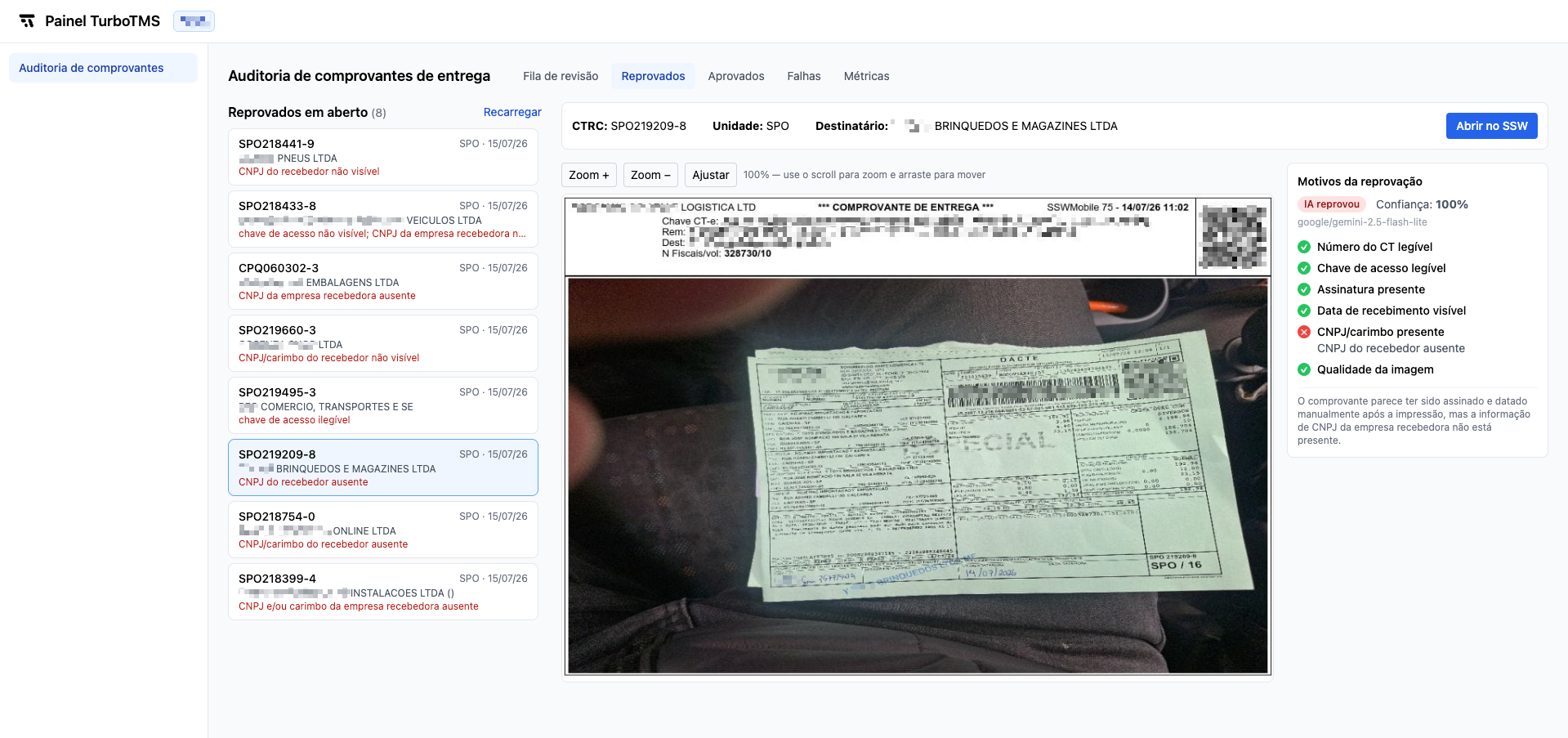The image size is (1568, 738).
Task: Select the Reprovados tab
Action: (x=653, y=76)
